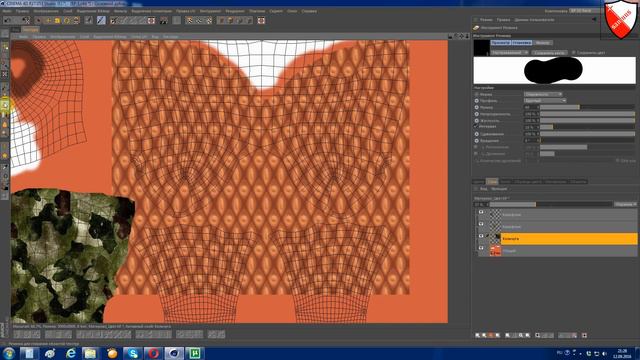Select the highlighted orange layer row
The width and height of the screenshot is (640, 360).
[x=569, y=239]
